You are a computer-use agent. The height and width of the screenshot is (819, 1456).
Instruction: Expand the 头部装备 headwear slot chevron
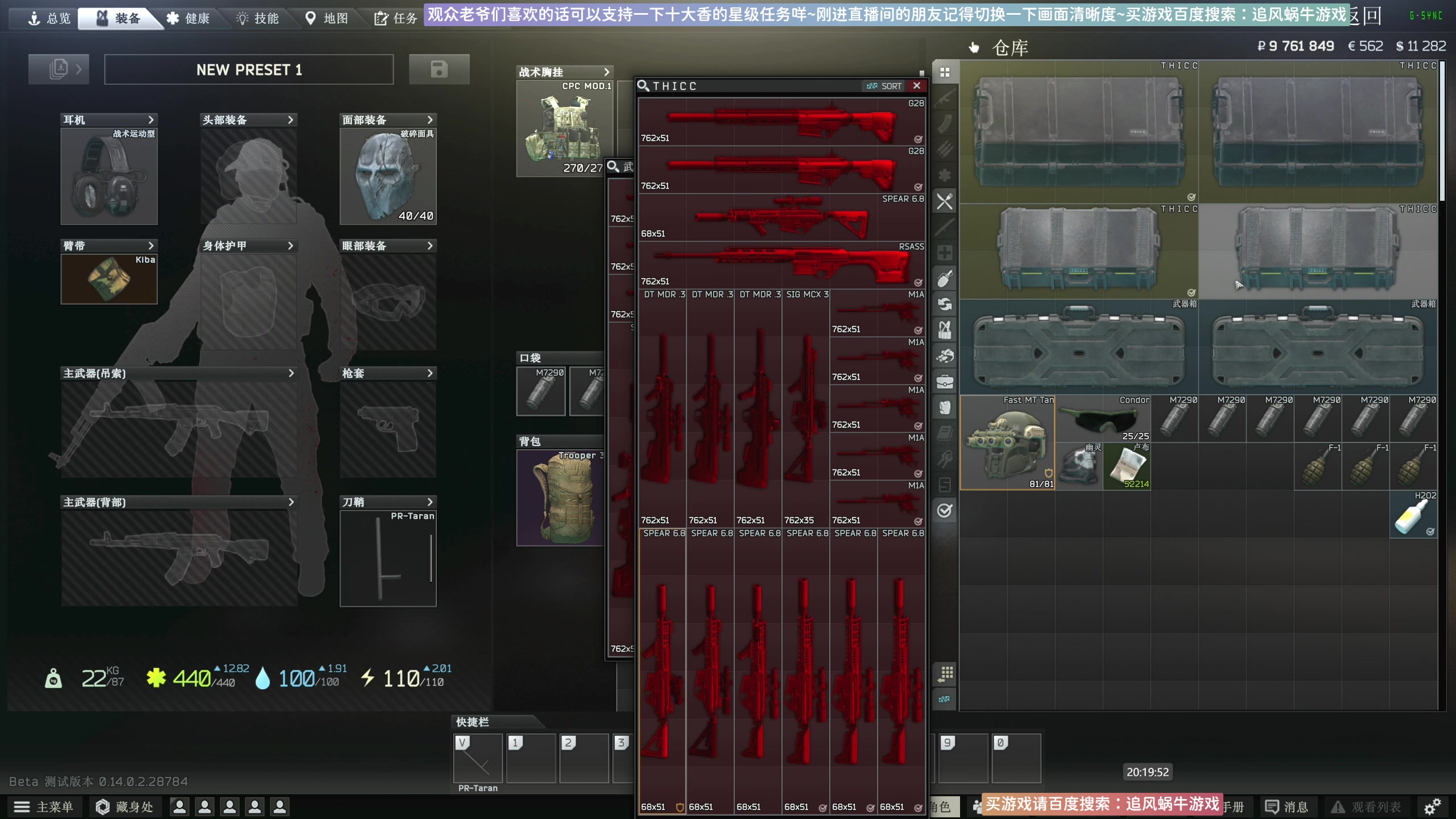pyautogui.click(x=290, y=120)
